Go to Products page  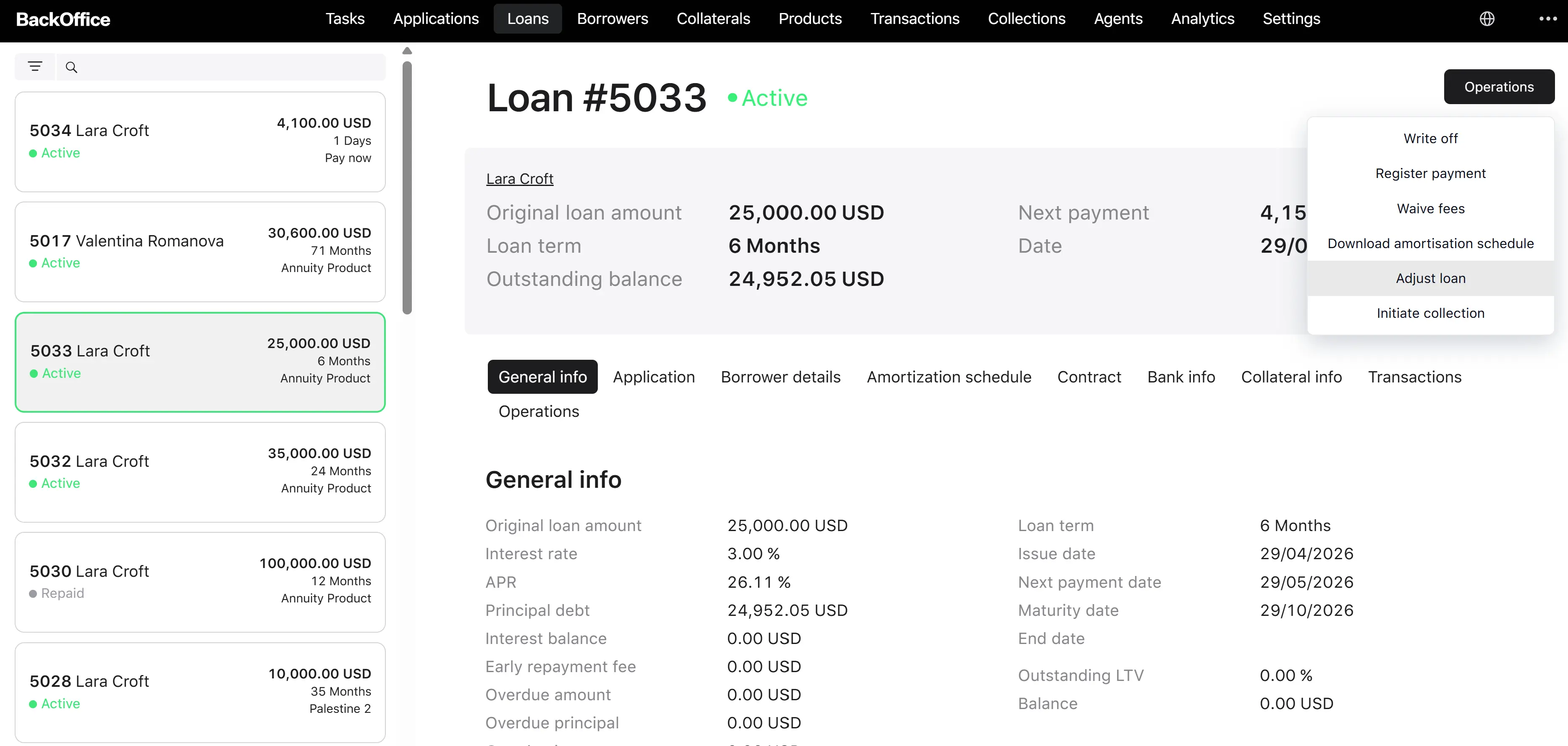[810, 19]
